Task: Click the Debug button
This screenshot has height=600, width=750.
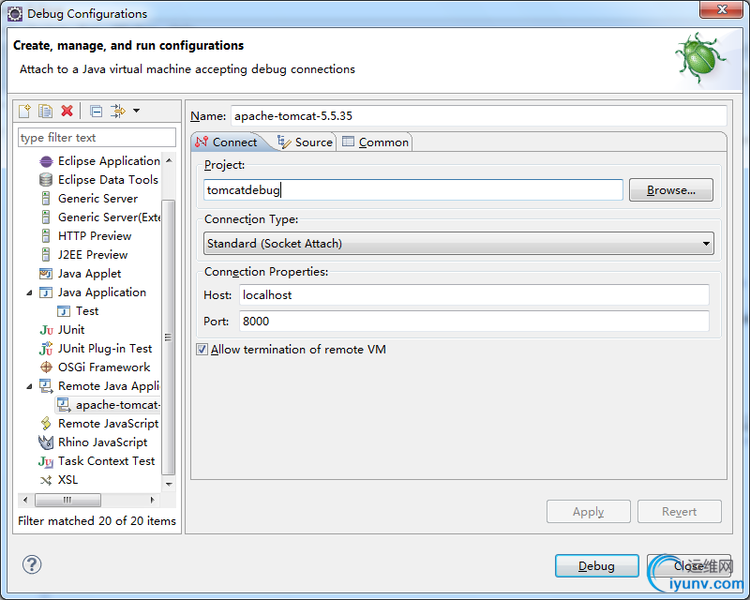Action: point(596,566)
